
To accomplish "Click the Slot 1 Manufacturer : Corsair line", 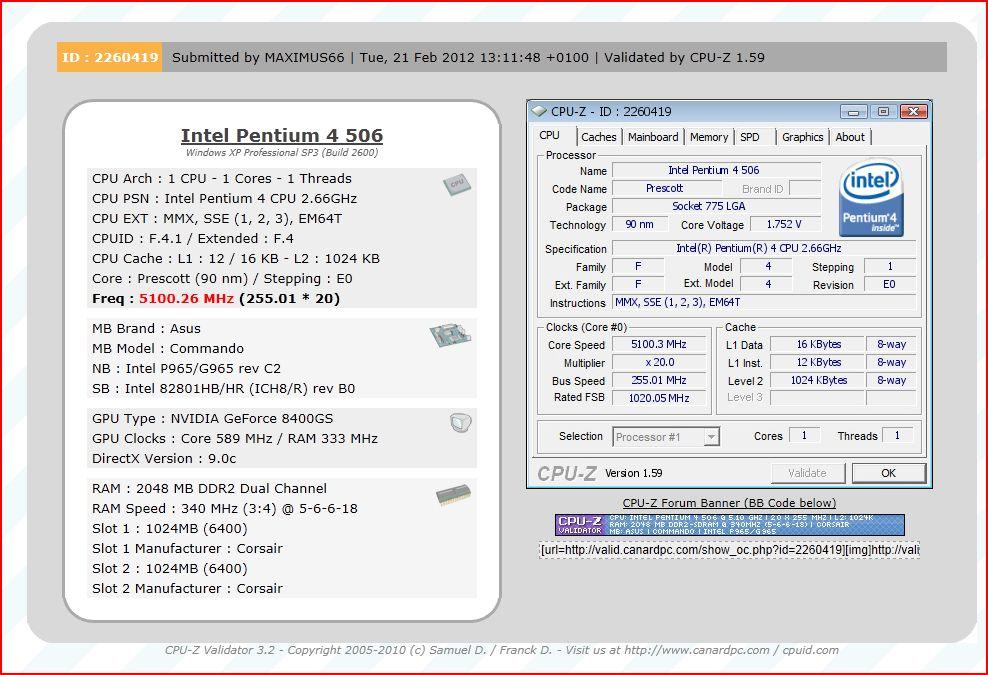I will point(187,548).
